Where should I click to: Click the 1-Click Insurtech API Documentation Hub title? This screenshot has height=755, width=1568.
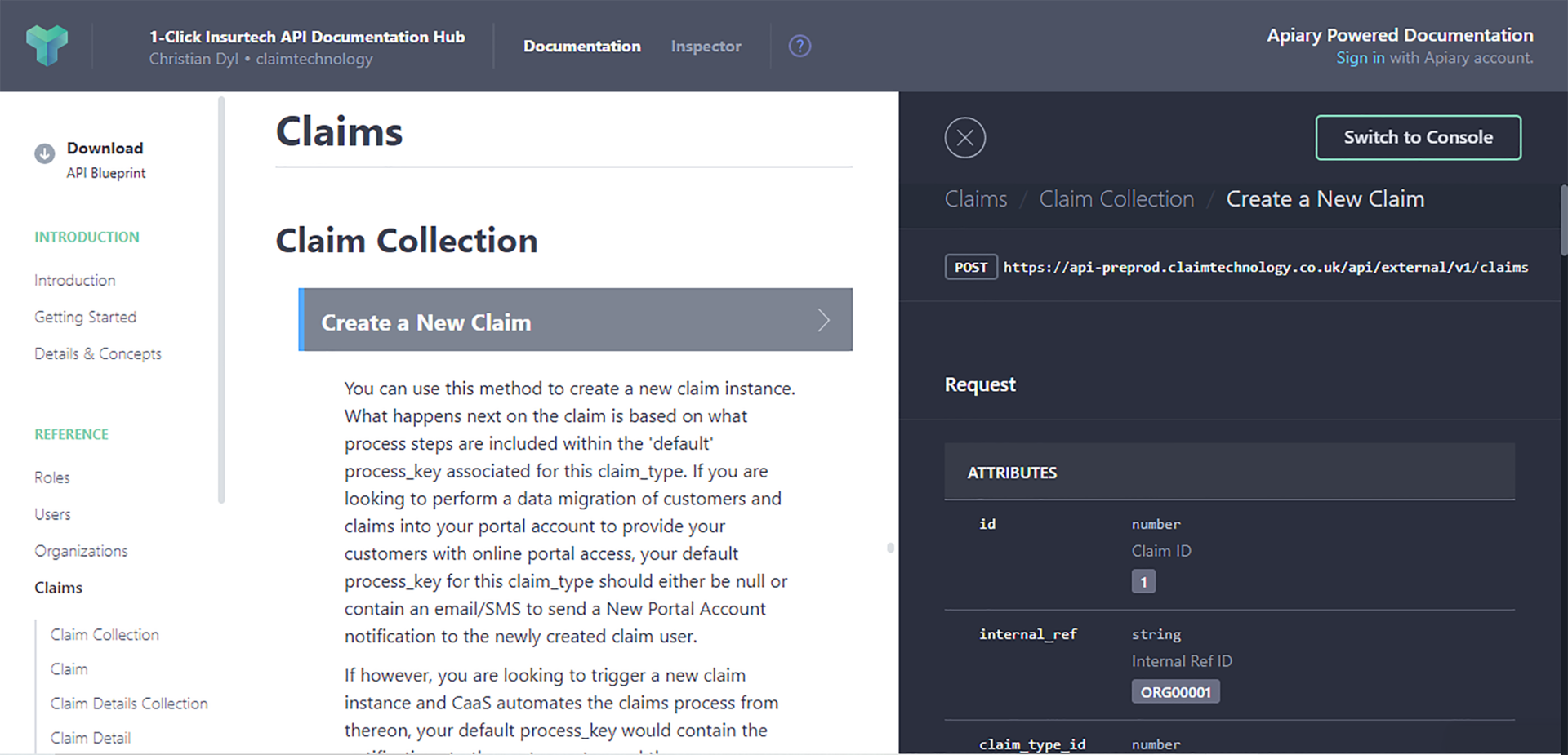tap(307, 37)
